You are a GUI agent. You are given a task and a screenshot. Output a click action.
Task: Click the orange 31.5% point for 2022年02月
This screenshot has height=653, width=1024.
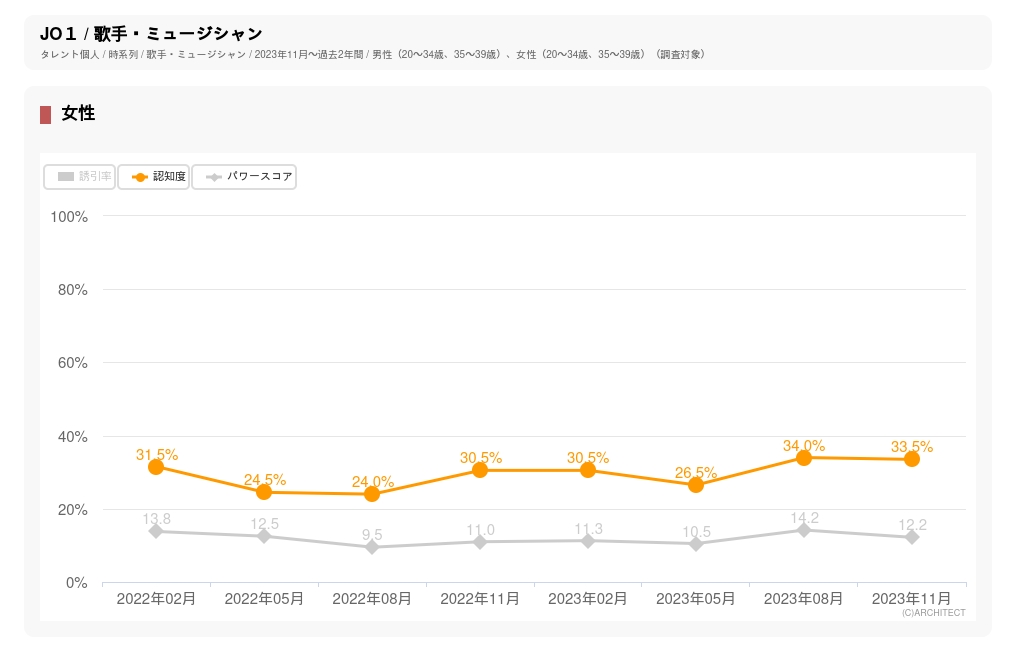click(x=156, y=467)
